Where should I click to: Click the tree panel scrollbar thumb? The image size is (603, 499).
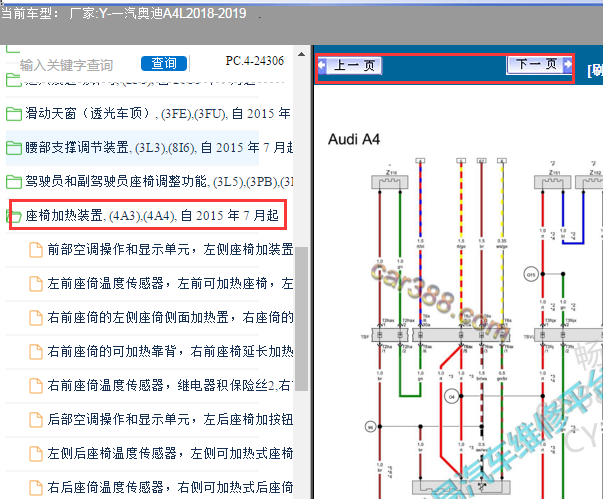pos(302,319)
